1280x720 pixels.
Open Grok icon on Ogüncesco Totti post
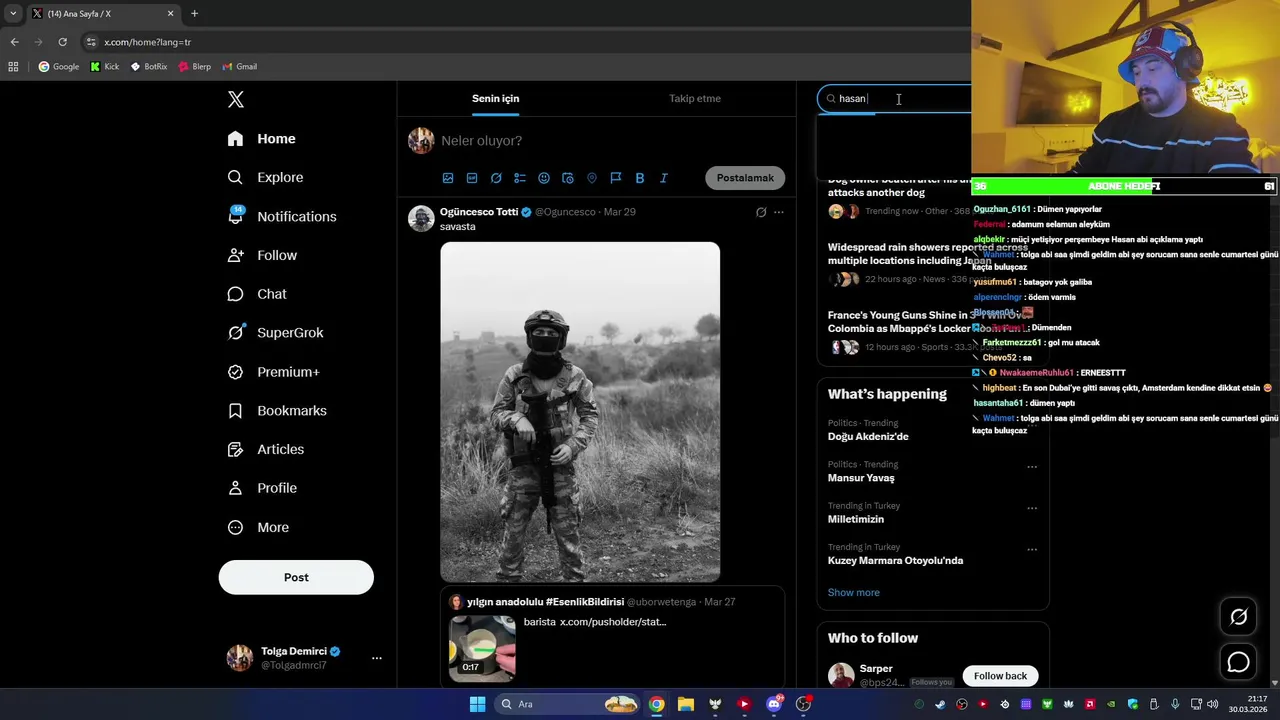[x=761, y=212]
